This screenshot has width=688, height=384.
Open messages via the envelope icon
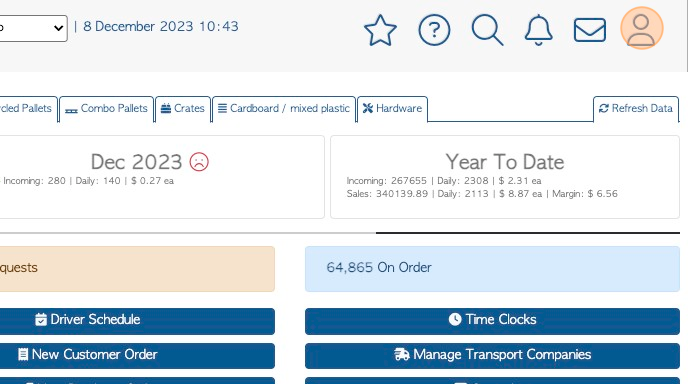pyautogui.click(x=590, y=30)
